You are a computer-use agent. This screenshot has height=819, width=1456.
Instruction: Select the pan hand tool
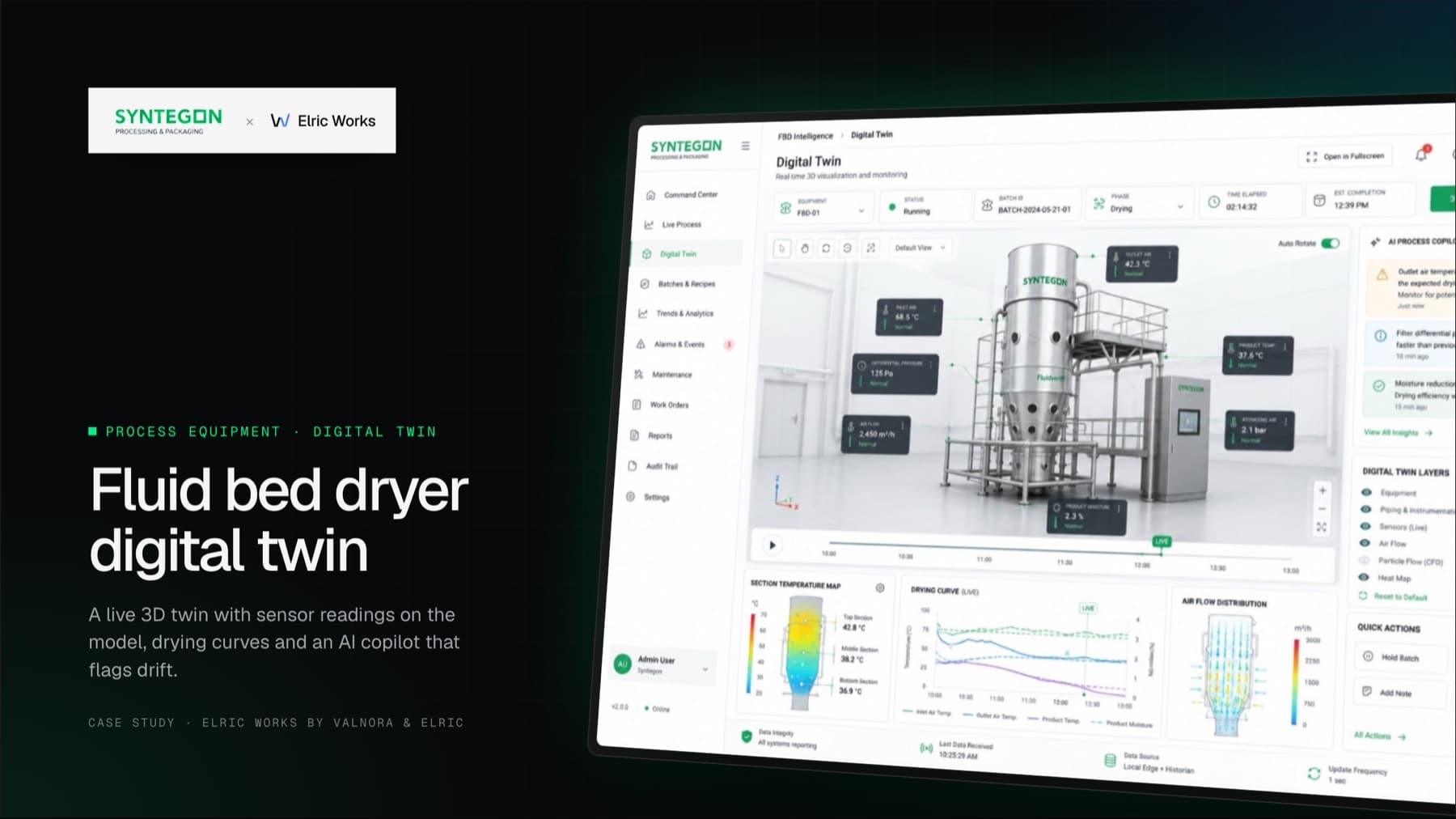coord(804,248)
